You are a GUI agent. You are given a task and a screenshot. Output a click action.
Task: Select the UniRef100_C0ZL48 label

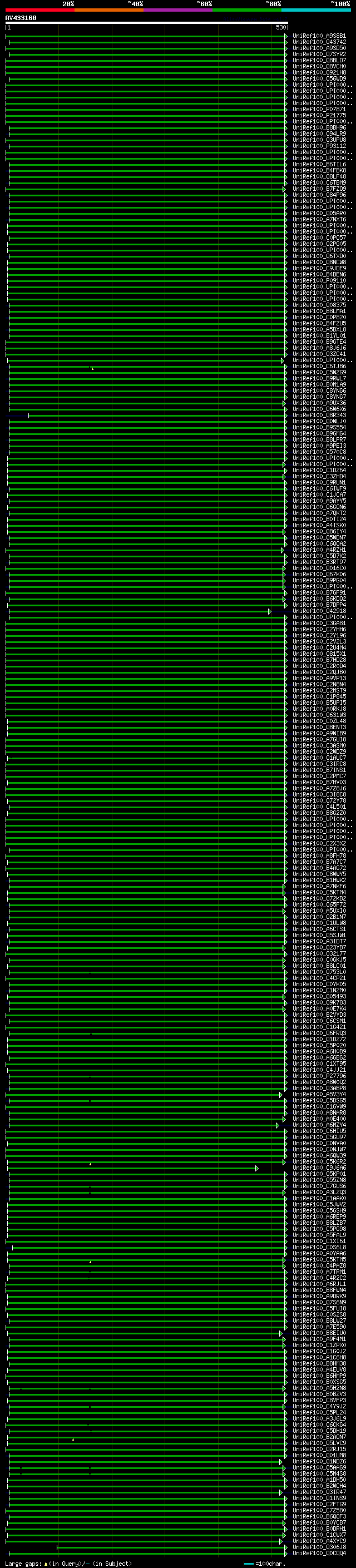319,721
